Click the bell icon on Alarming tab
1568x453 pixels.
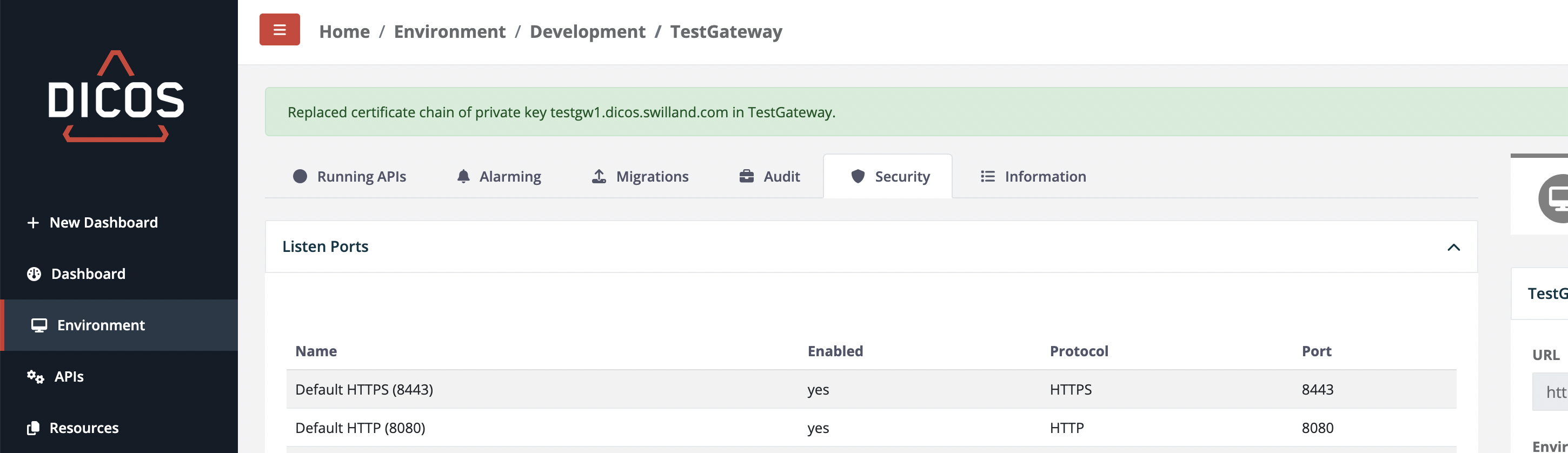pyautogui.click(x=463, y=177)
